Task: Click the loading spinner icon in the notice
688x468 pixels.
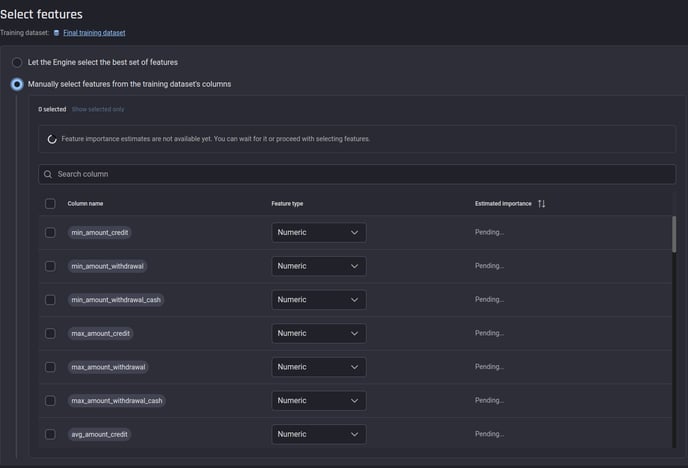Action: [x=52, y=139]
